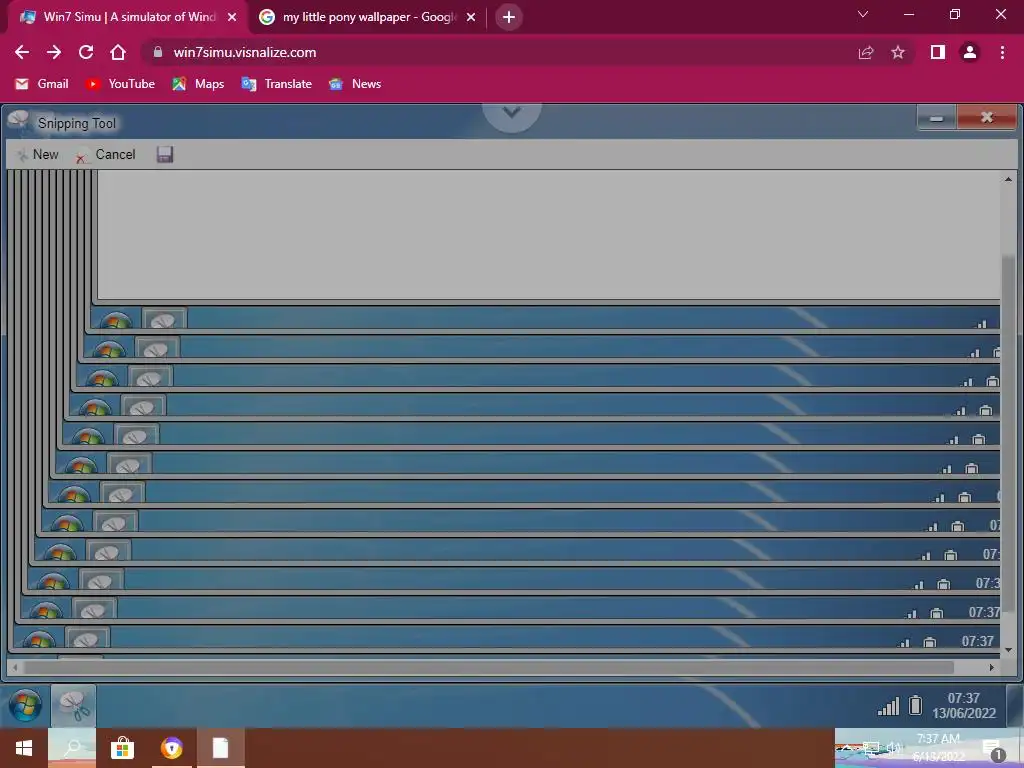Open Chrome three-dot menu
Screen dimensions: 1024x768
1002,52
